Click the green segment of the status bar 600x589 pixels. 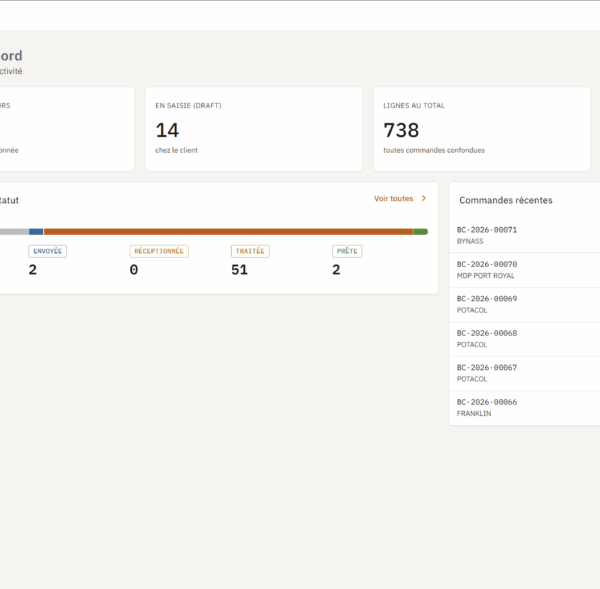(x=421, y=232)
